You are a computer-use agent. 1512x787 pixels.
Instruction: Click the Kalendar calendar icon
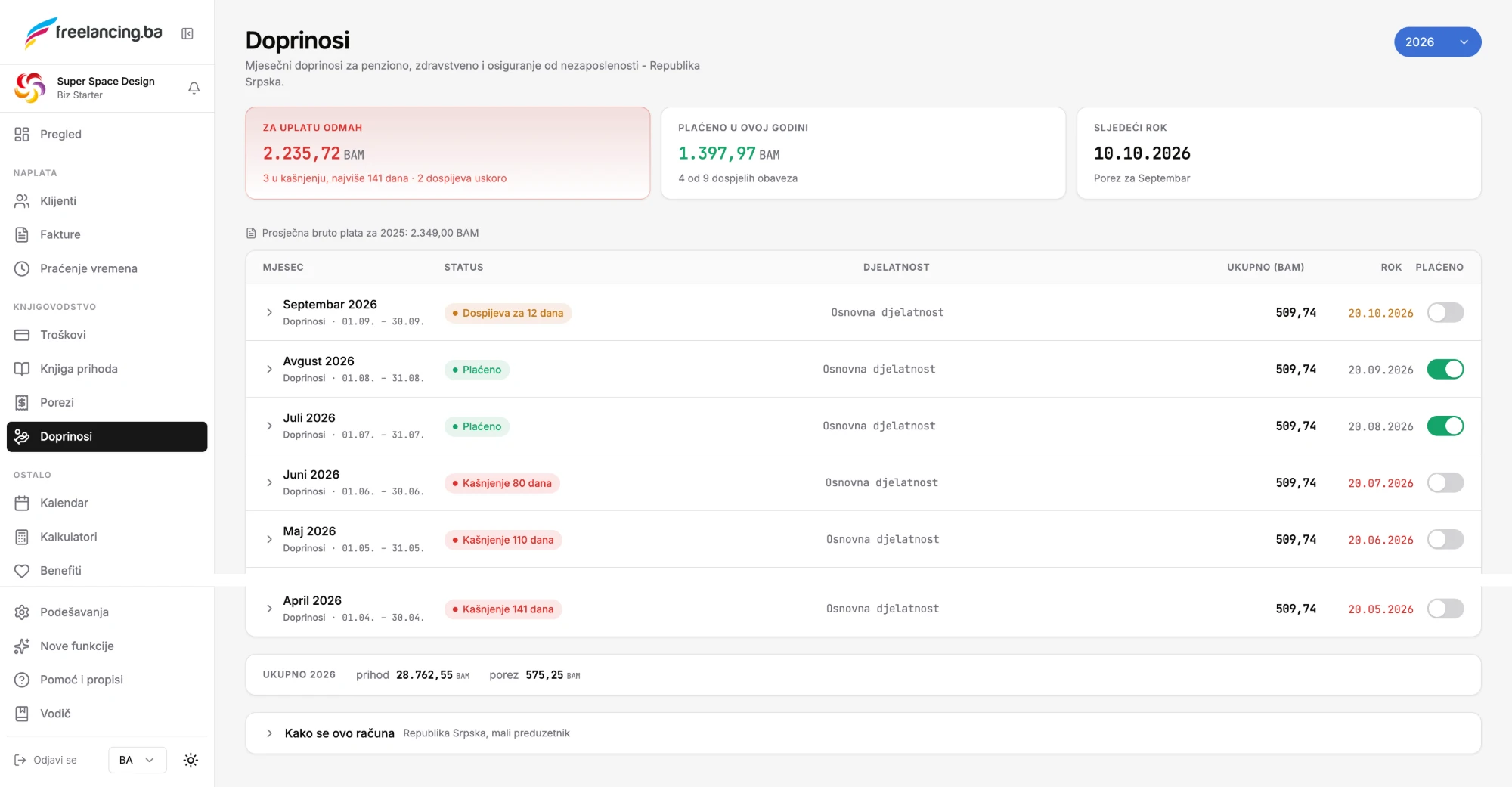pyautogui.click(x=22, y=503)
